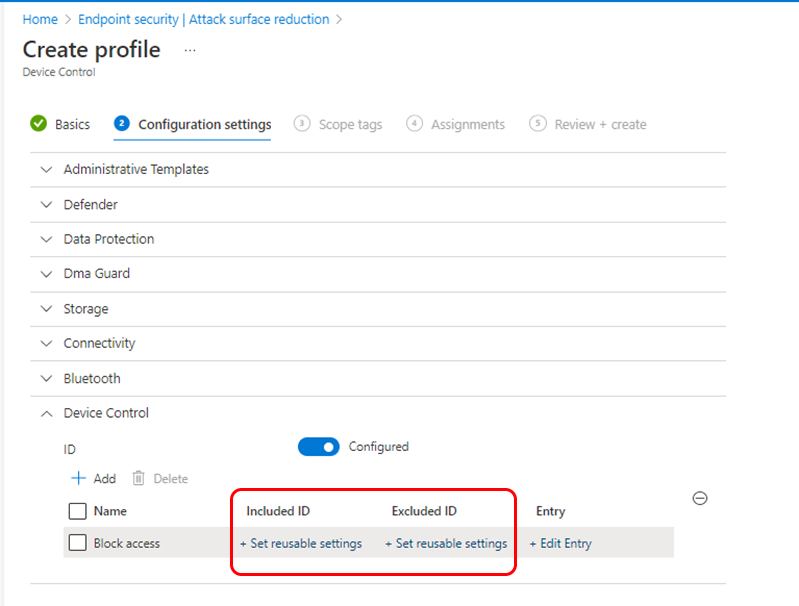Set reusable settings under Included ID
799x606 pixels.
coord(301,543)
